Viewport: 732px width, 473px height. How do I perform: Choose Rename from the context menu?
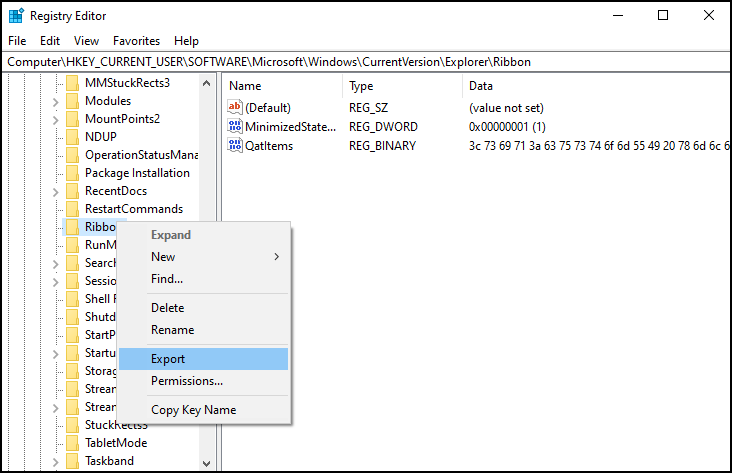[x=204, y=330]
